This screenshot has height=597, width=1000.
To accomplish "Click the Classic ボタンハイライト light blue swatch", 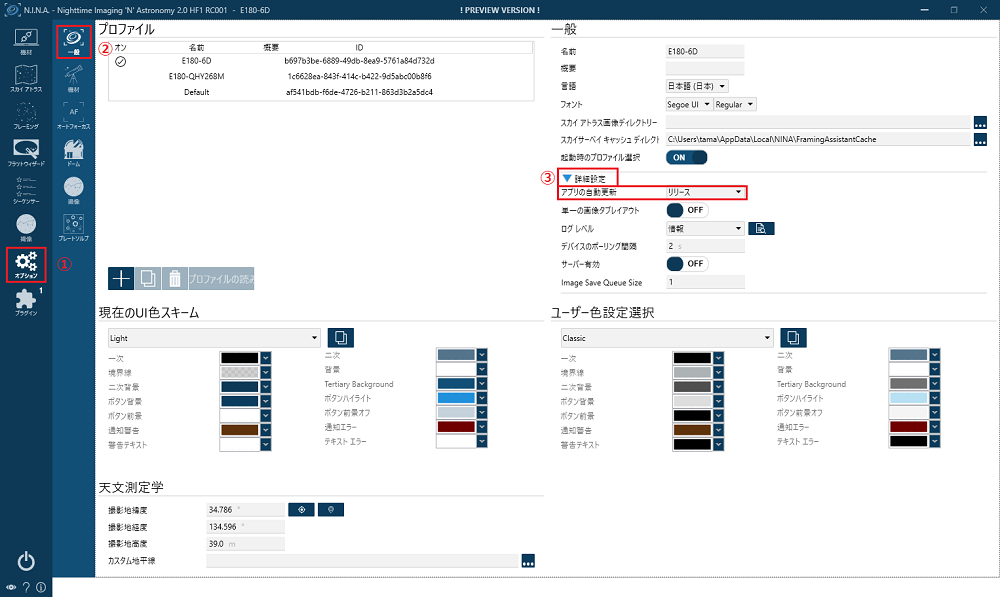I will pyautogui.click(x=908, y=398).
